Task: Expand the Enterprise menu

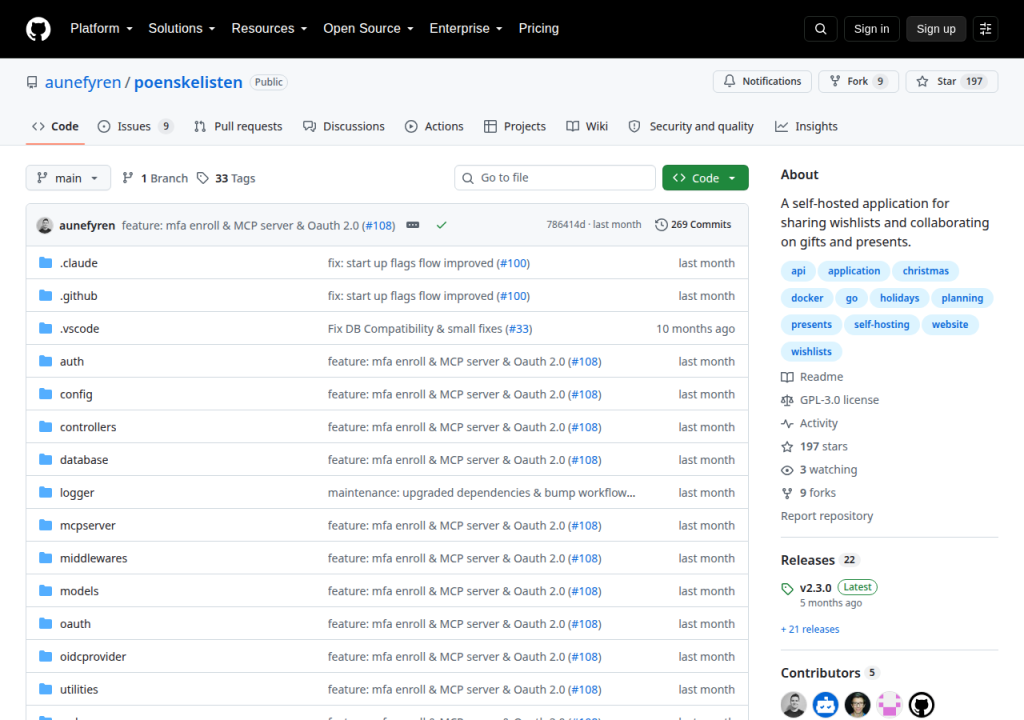Action: point(466,29)
